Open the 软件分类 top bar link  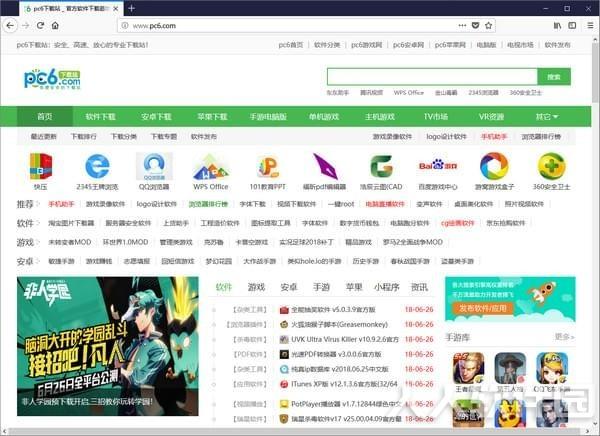point(327,45)
